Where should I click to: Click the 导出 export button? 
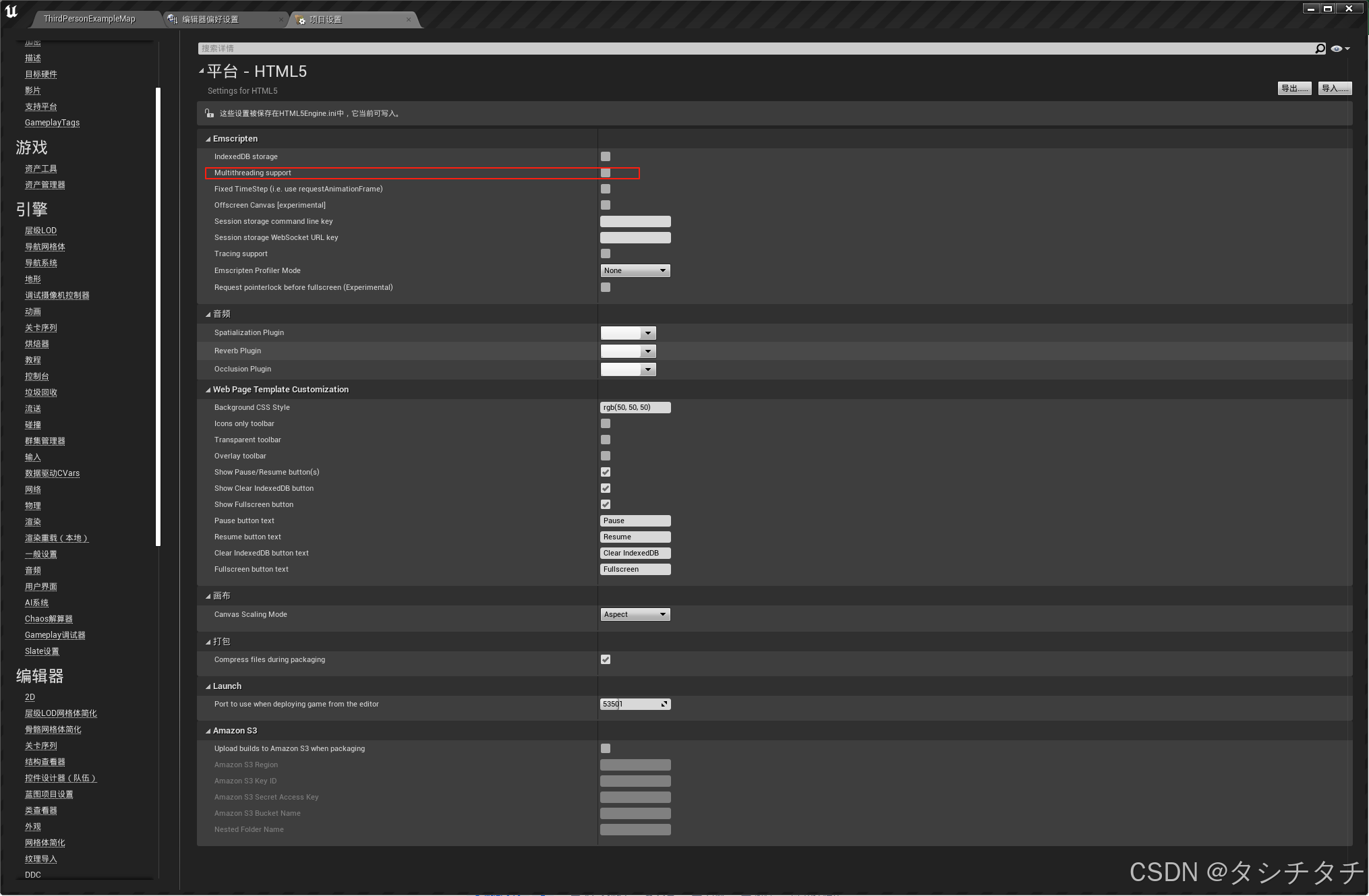[x=1293, y=88]
